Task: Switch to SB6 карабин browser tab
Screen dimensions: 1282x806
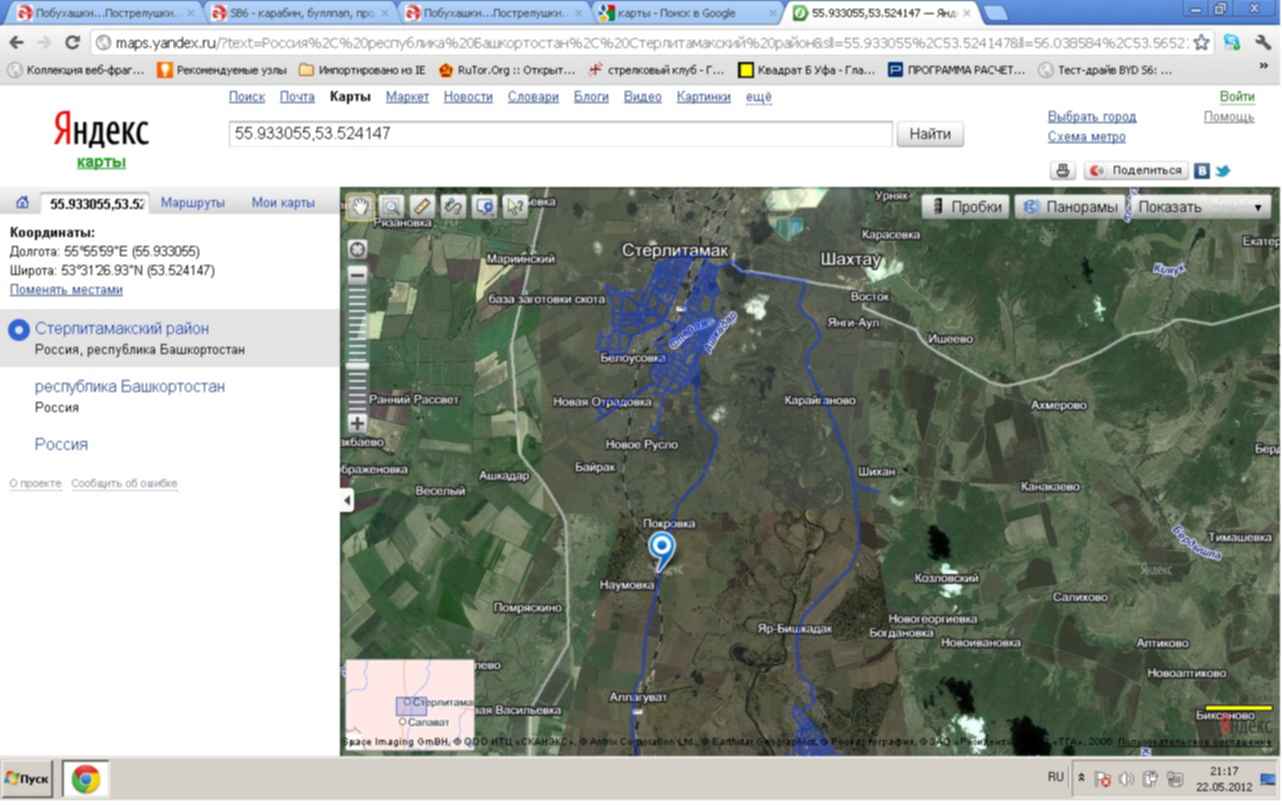Action: point(302,14)
